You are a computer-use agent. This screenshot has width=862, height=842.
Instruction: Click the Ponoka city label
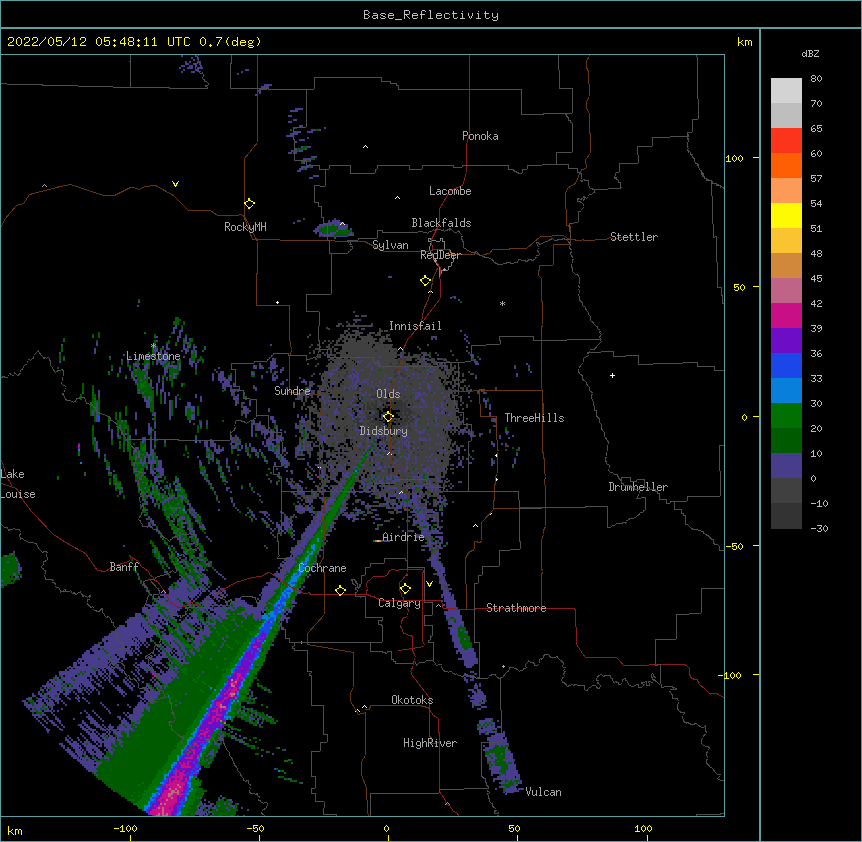480,136
